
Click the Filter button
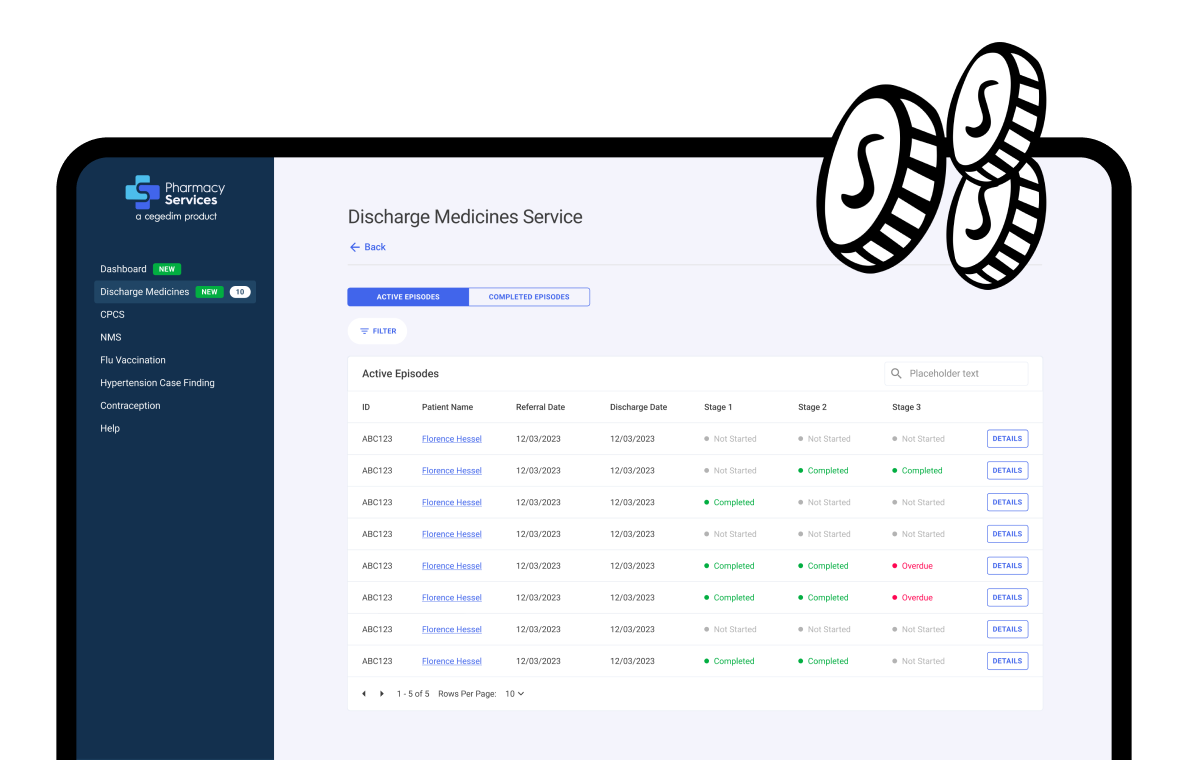coord(377,331)
